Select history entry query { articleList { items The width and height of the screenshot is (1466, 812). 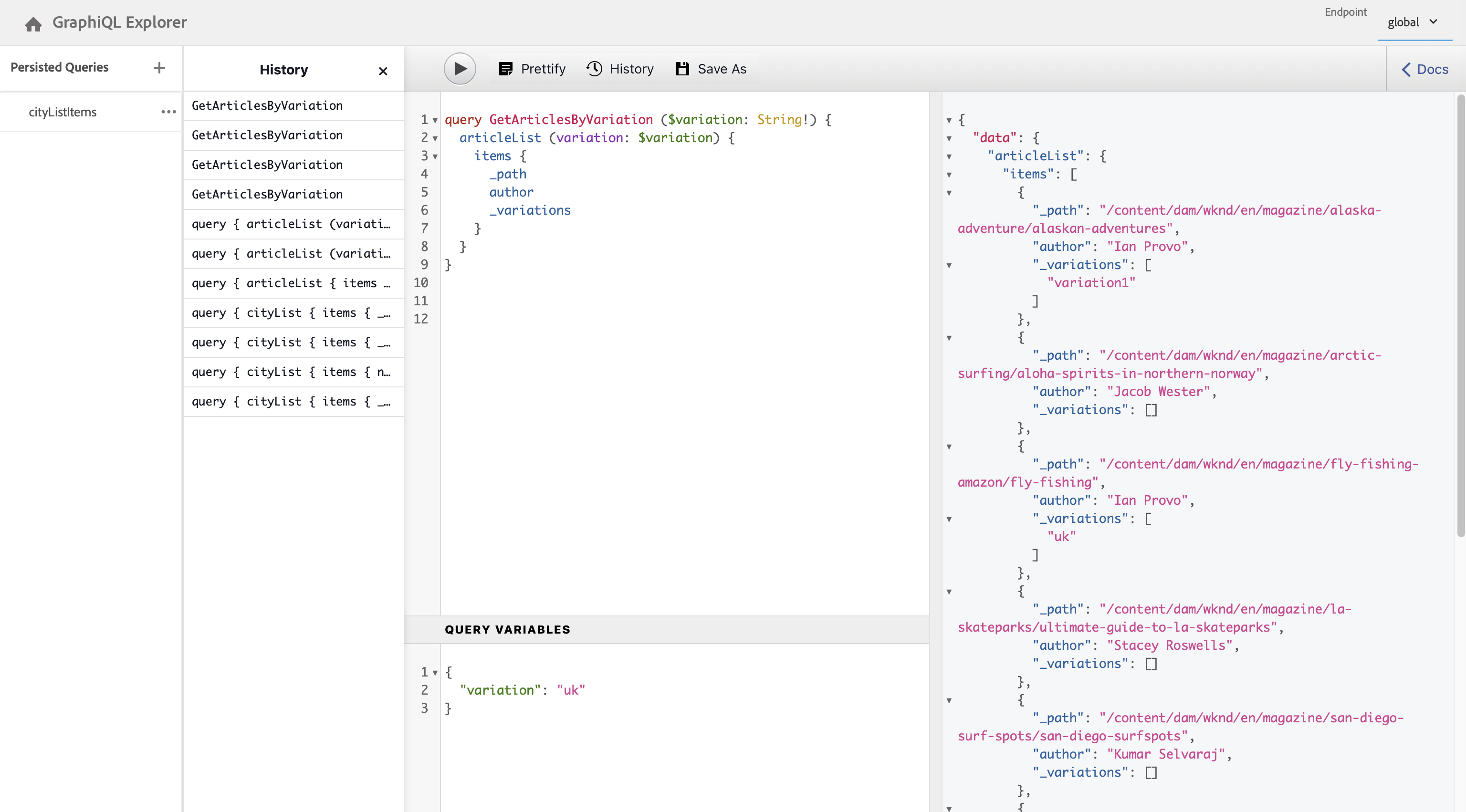[291, 283]
